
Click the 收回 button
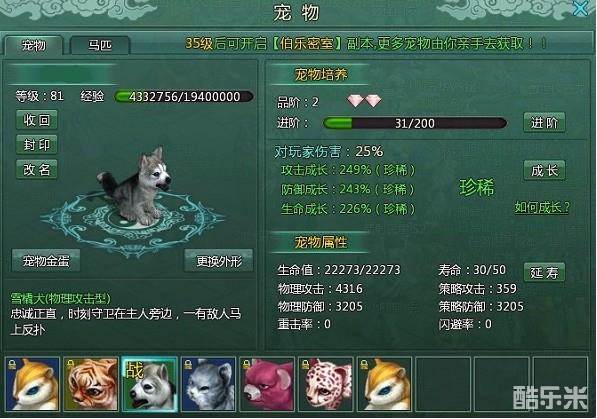click(x=37, y=120)
